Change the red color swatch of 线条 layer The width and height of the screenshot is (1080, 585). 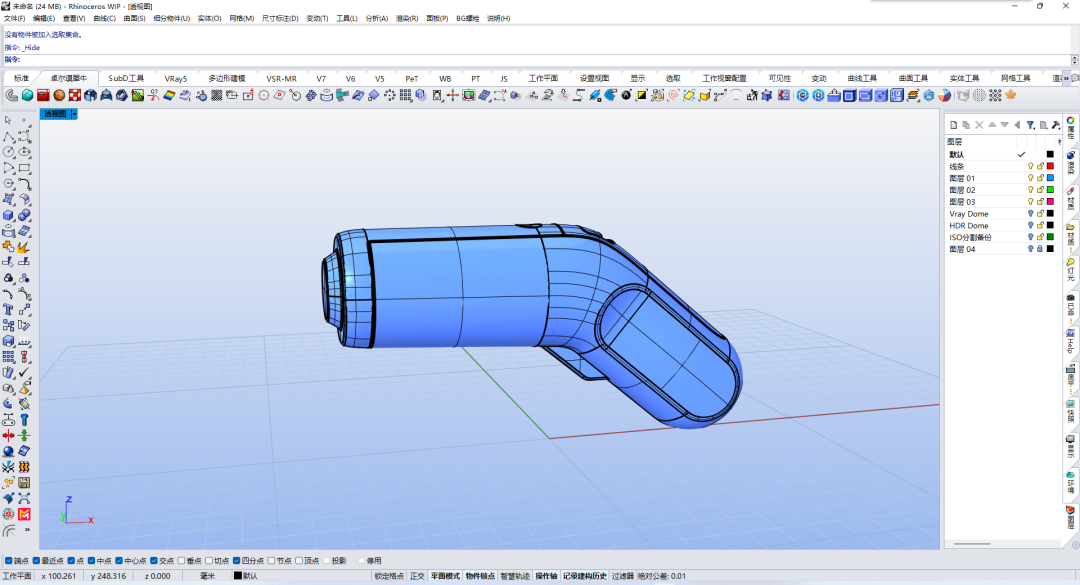(1050, 166)
